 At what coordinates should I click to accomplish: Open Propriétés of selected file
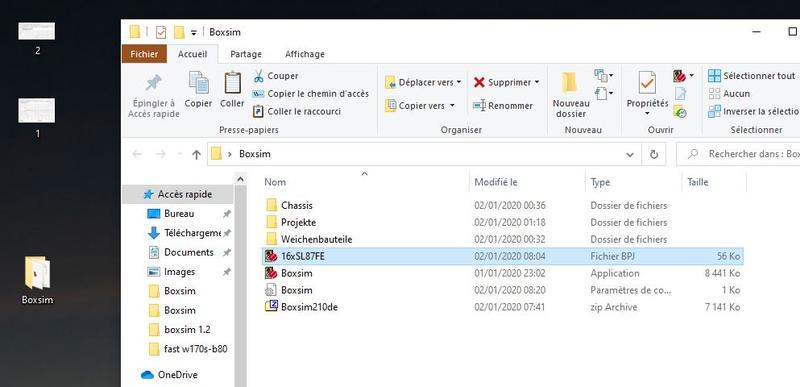[x=647, y=94]
